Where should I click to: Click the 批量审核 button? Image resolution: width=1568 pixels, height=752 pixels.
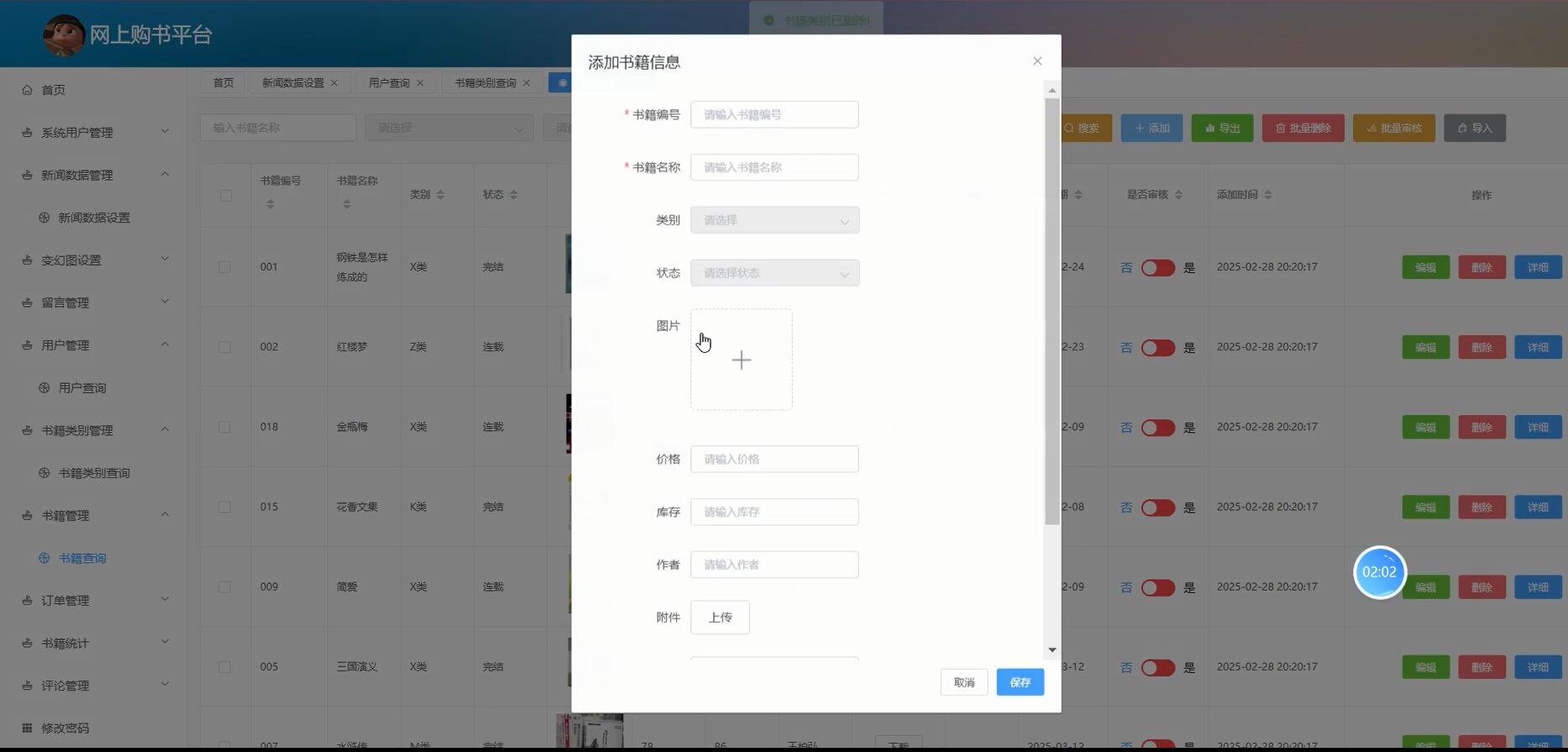(1393, 129)
